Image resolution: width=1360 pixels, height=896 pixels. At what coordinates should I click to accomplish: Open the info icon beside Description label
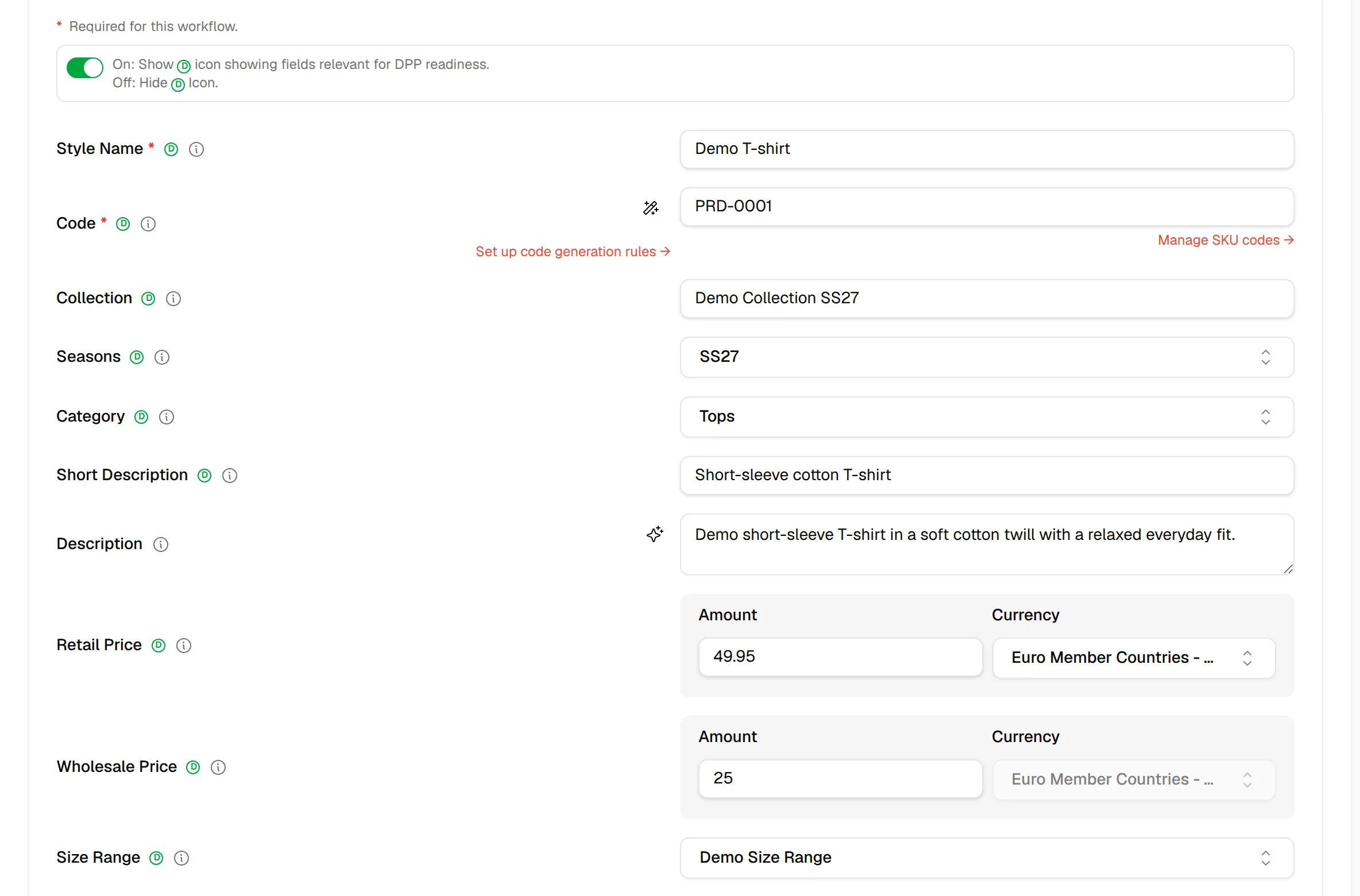[161, 544]
